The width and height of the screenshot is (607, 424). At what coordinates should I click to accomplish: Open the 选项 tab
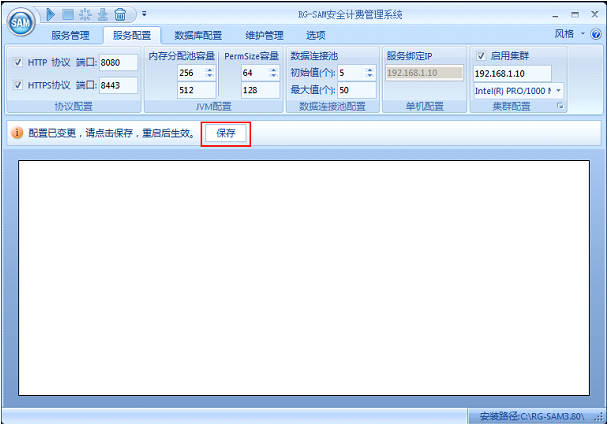[x=316, y=36]
